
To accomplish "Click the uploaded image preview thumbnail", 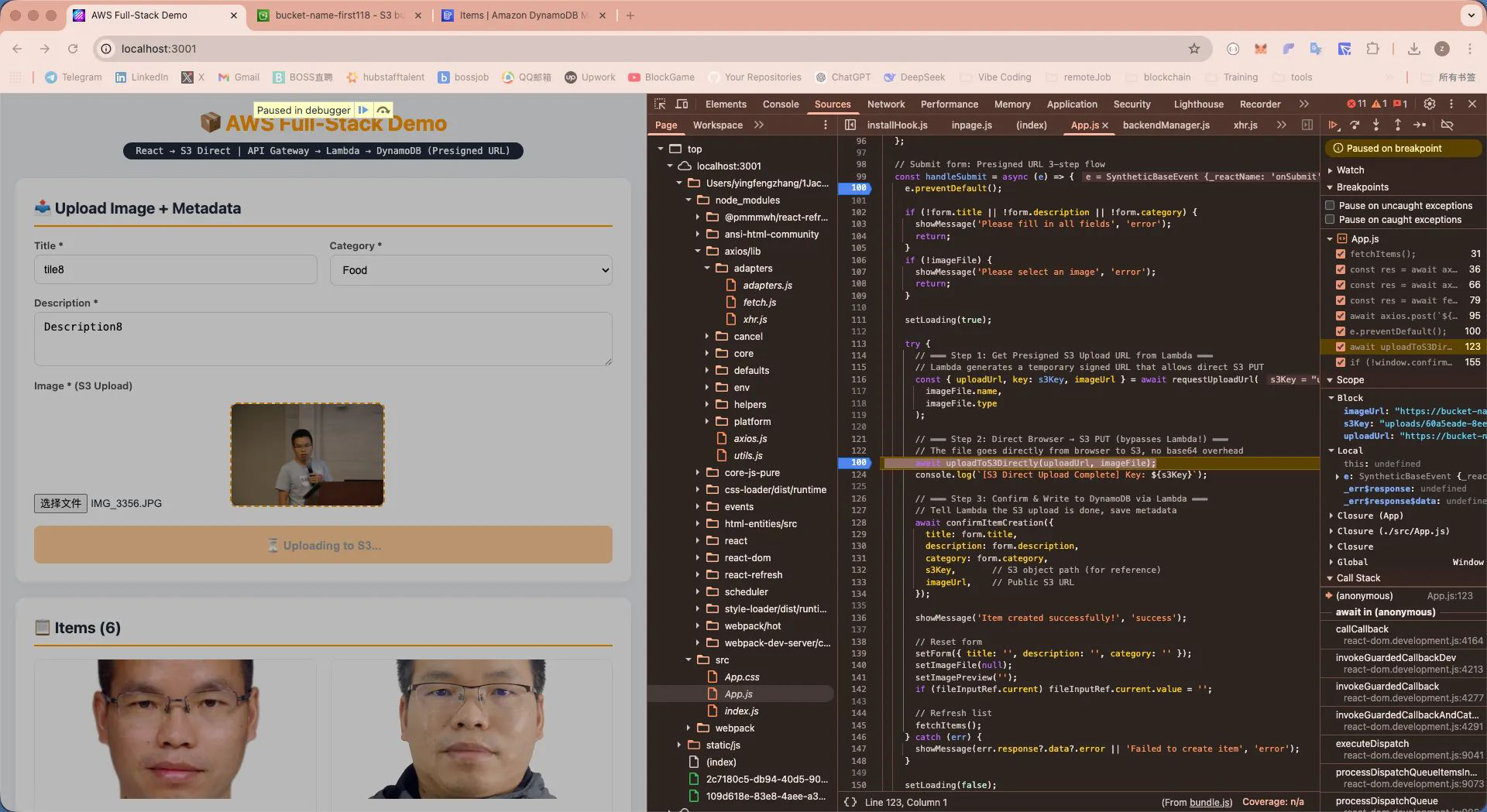I will 307,454.
